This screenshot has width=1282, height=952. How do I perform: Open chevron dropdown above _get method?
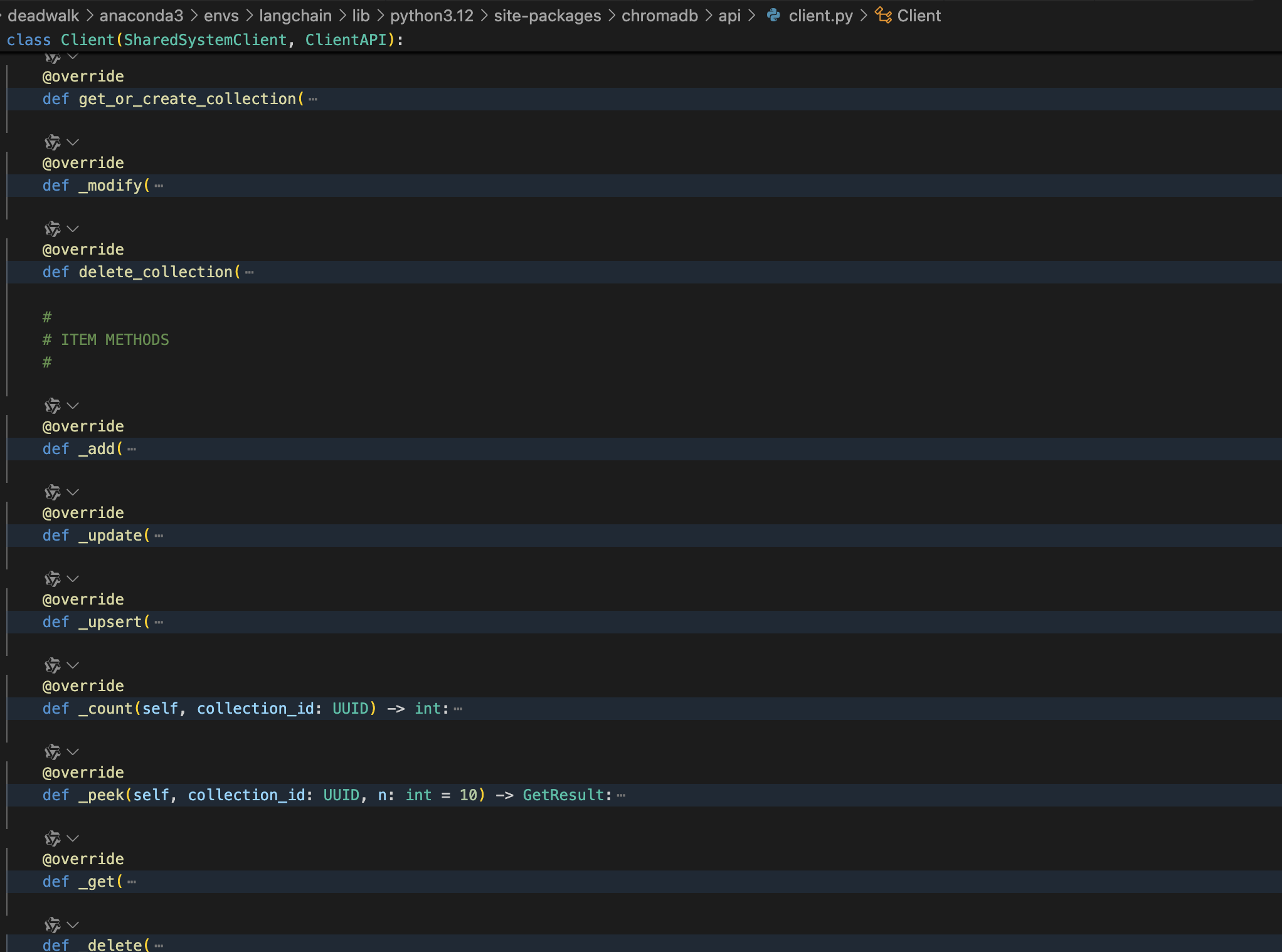(73, 838)
